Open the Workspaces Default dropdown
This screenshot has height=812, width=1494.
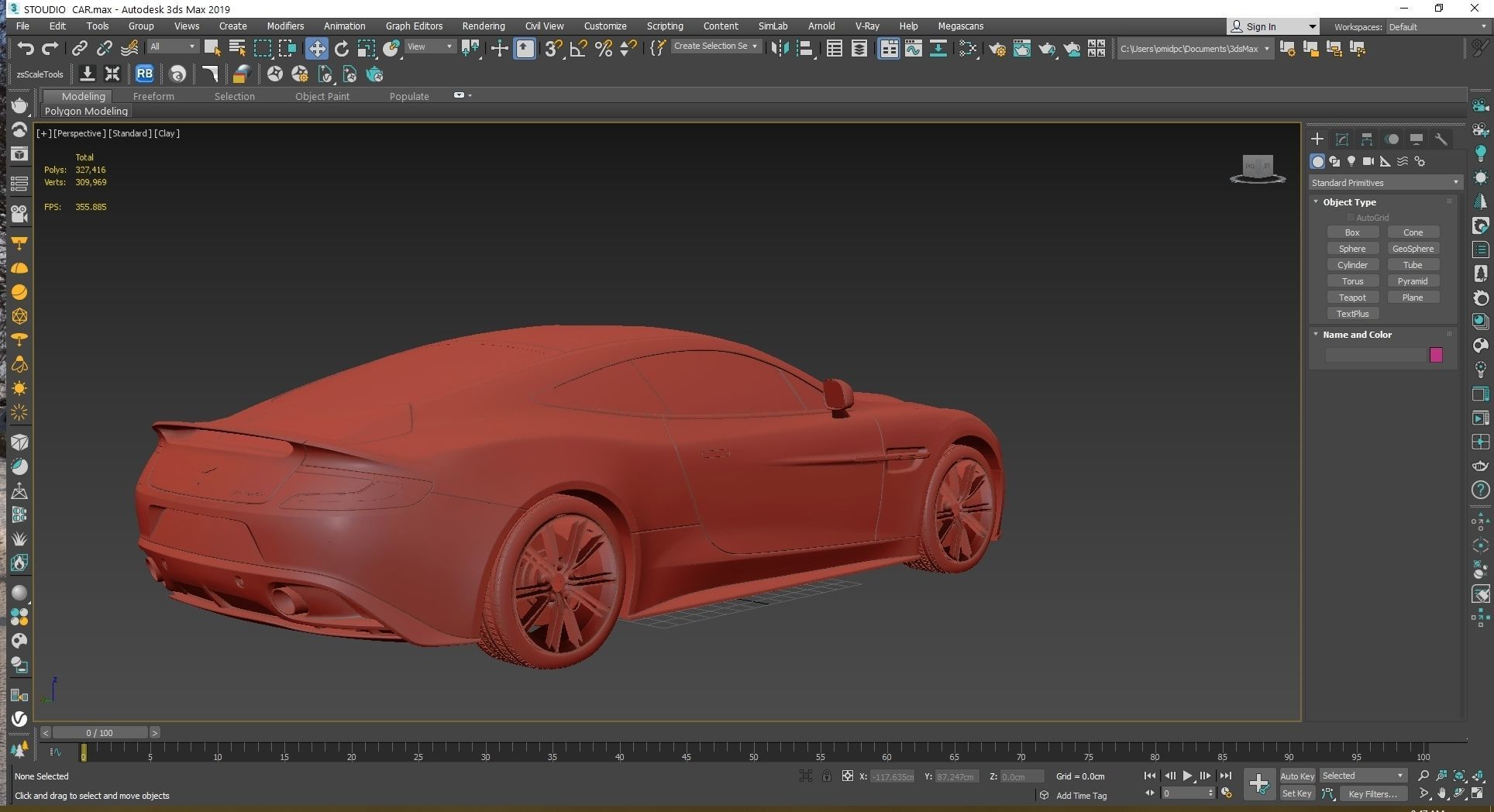1437,26
